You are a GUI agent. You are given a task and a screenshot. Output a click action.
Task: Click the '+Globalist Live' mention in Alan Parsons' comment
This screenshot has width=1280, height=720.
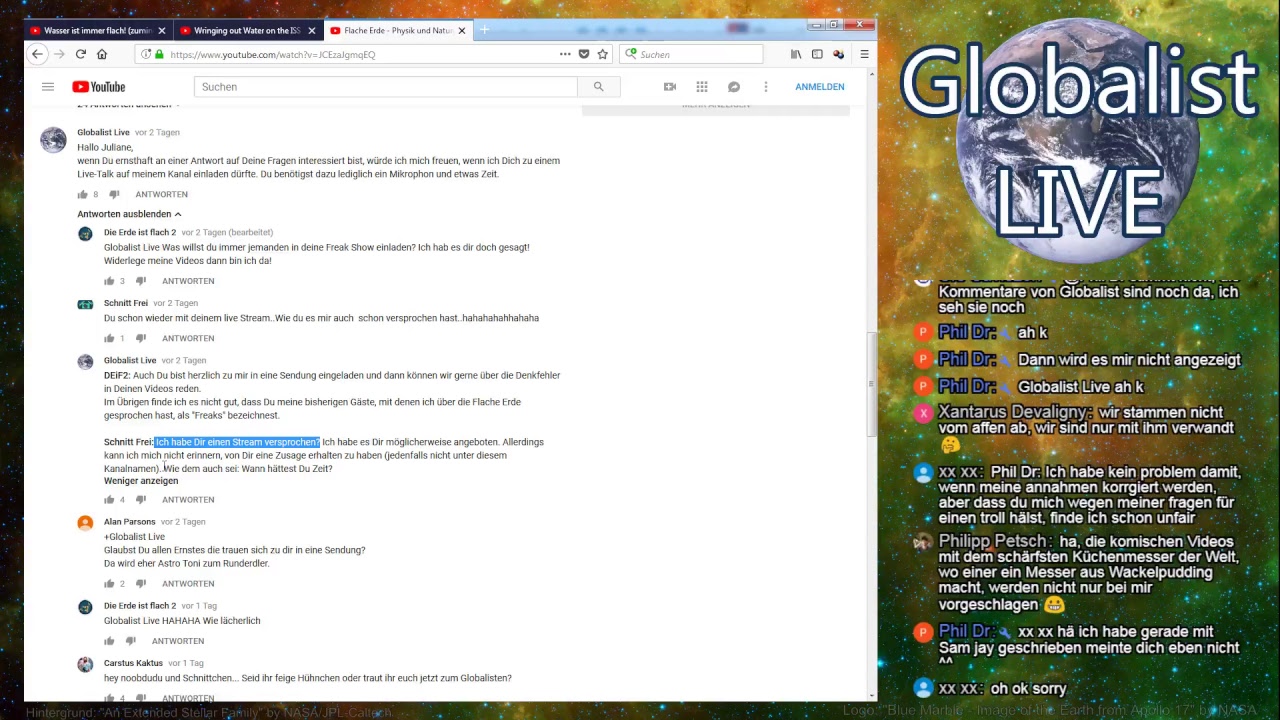click(134, 537)
